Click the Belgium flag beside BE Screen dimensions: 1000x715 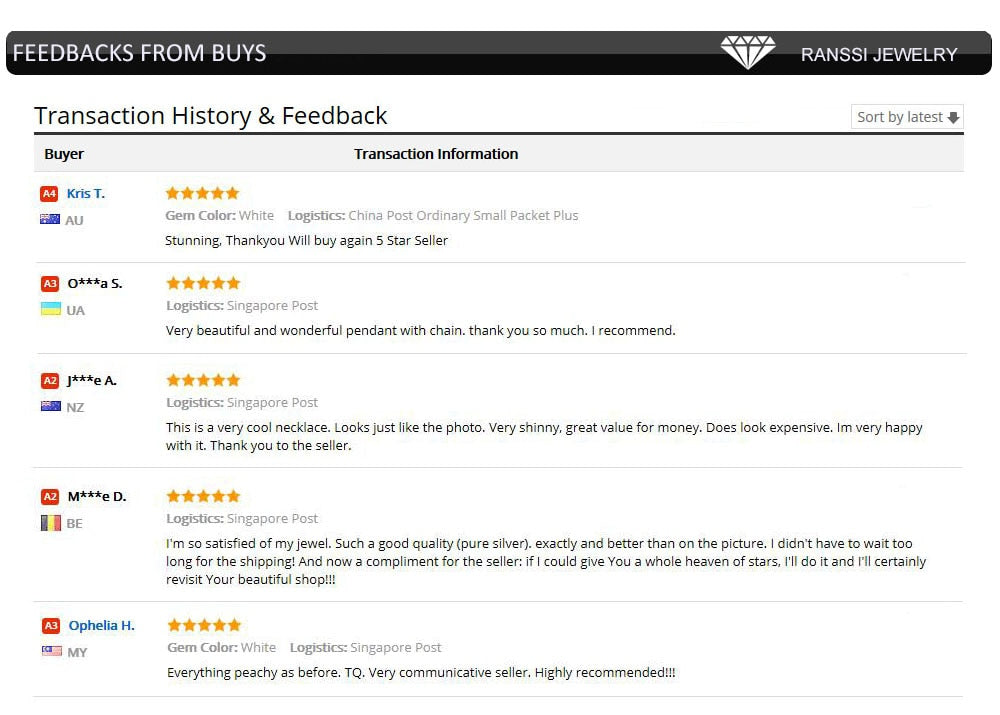pos(50,522)
